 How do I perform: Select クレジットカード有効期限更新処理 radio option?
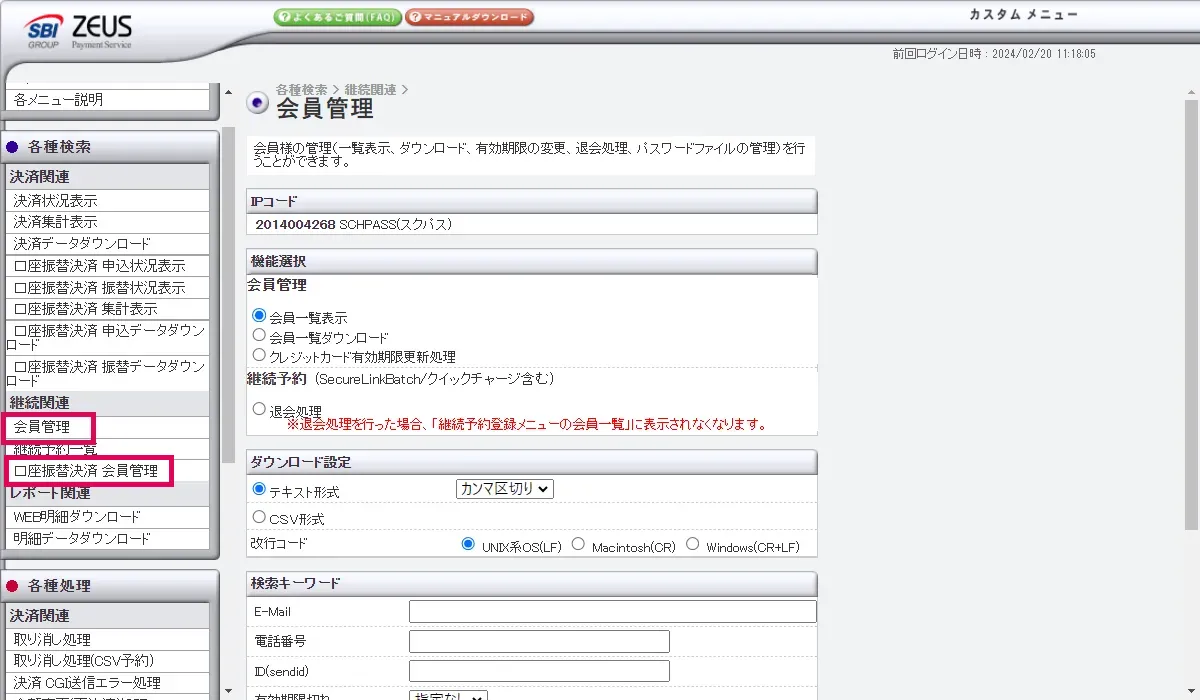(260, 355)
